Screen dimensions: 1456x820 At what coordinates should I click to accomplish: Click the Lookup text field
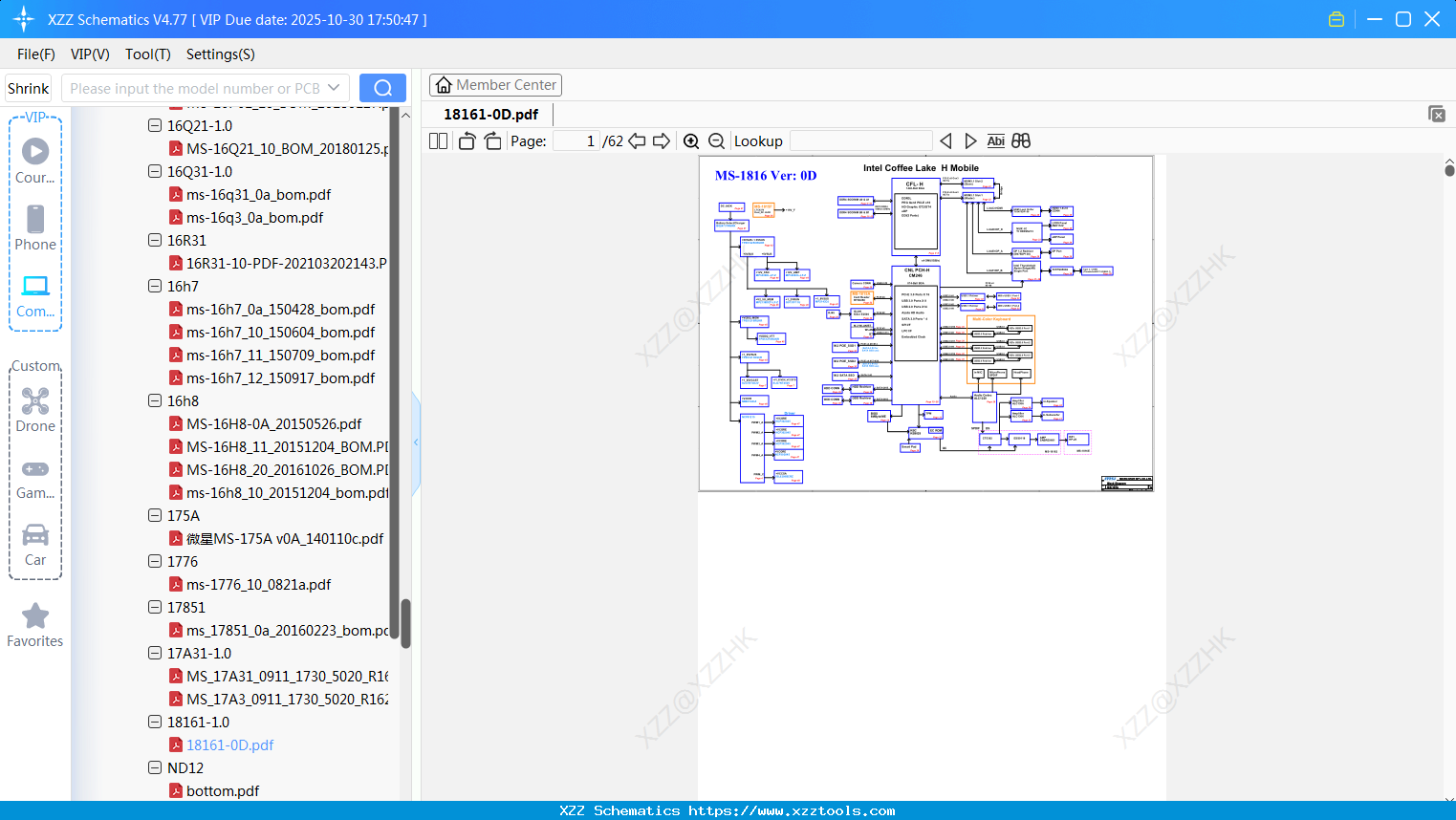click(861, 141)
